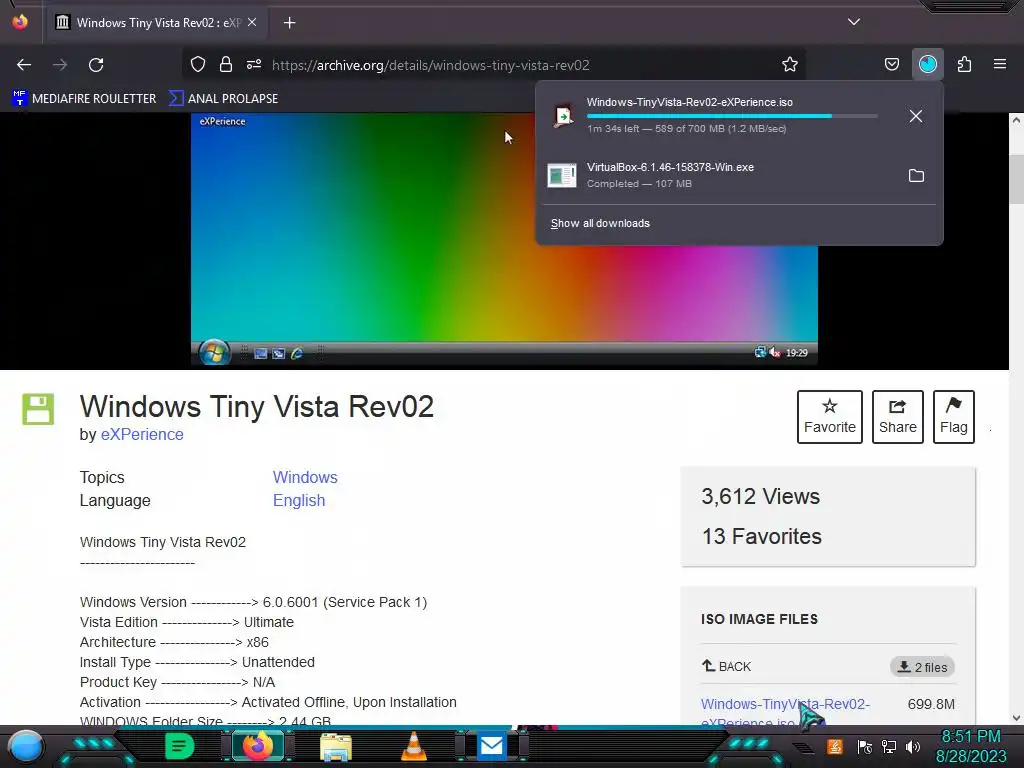Open a new browser tab
This screenshot has height=768, width=1024.
coord(289,23)
